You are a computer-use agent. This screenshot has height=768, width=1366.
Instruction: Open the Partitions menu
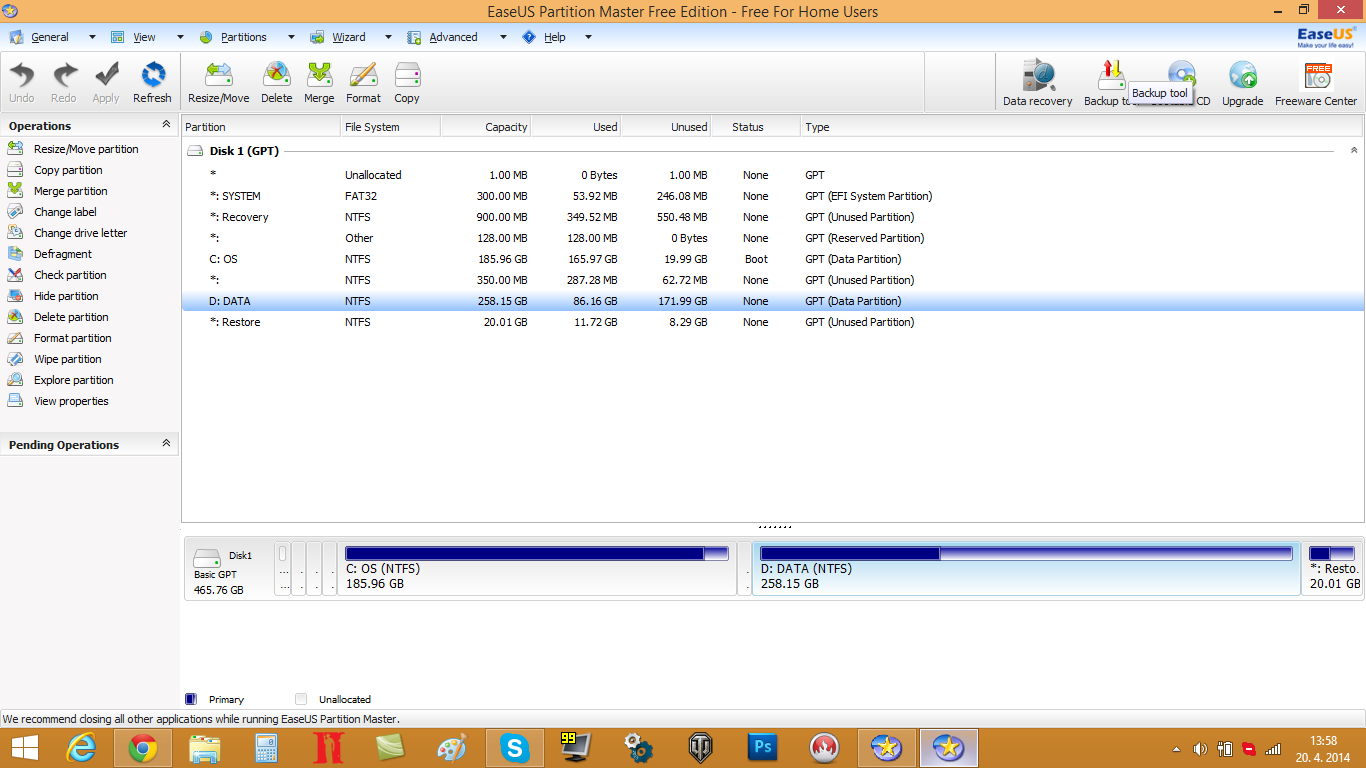244,37
